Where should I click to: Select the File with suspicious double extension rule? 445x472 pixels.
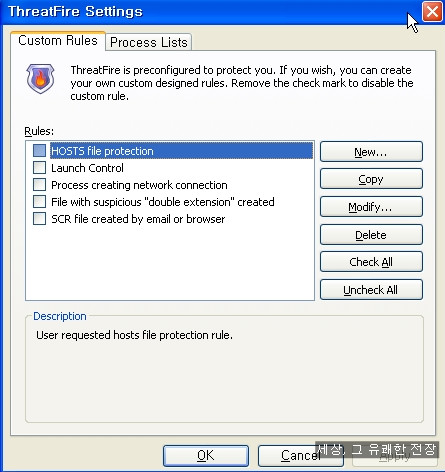point(163,202)
